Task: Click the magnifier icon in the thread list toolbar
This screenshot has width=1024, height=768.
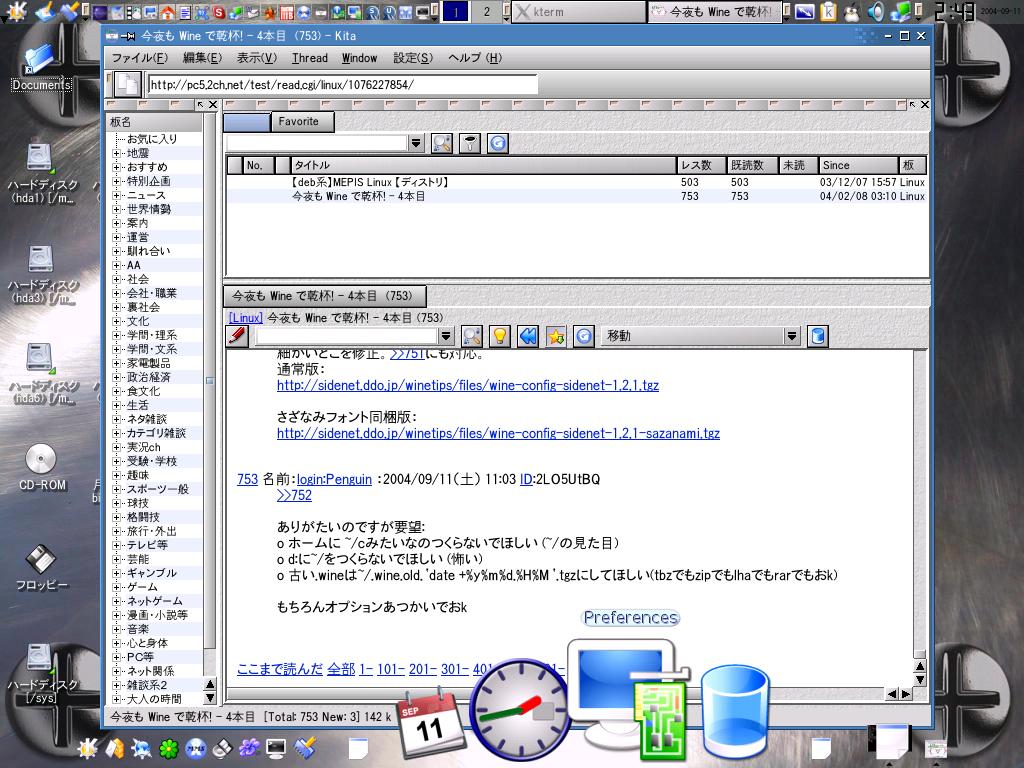Action: click(x=441, y=143)
